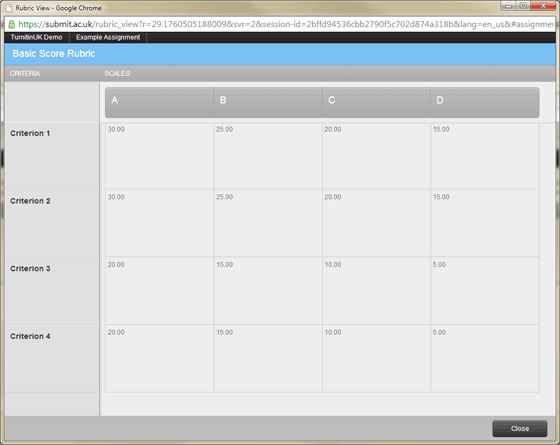The image size is (560, 445).
Task: Select scale column header A
Action: (x=159, y=102)
